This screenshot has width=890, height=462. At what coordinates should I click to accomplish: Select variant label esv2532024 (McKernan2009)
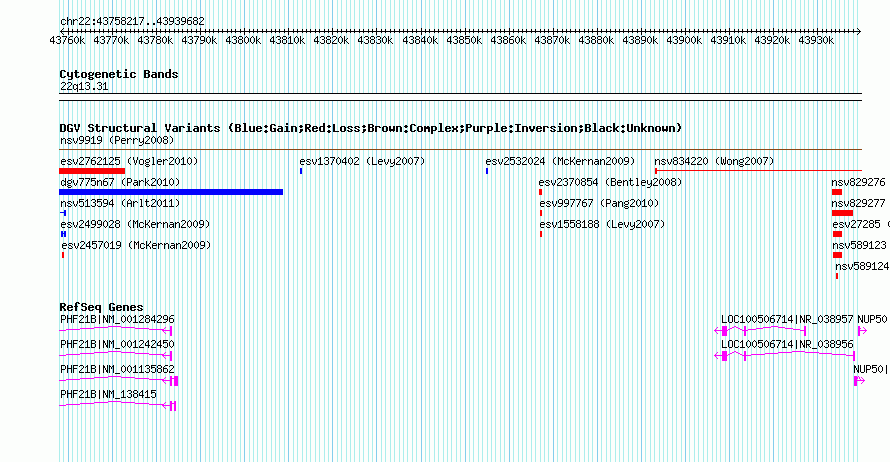[x=560, y=161]
